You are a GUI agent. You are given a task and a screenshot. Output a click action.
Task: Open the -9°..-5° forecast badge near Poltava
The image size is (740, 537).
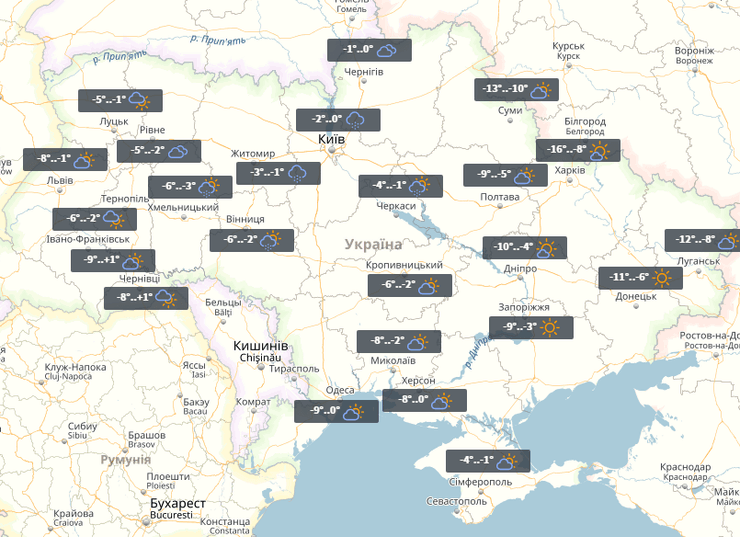coord(505,175)
